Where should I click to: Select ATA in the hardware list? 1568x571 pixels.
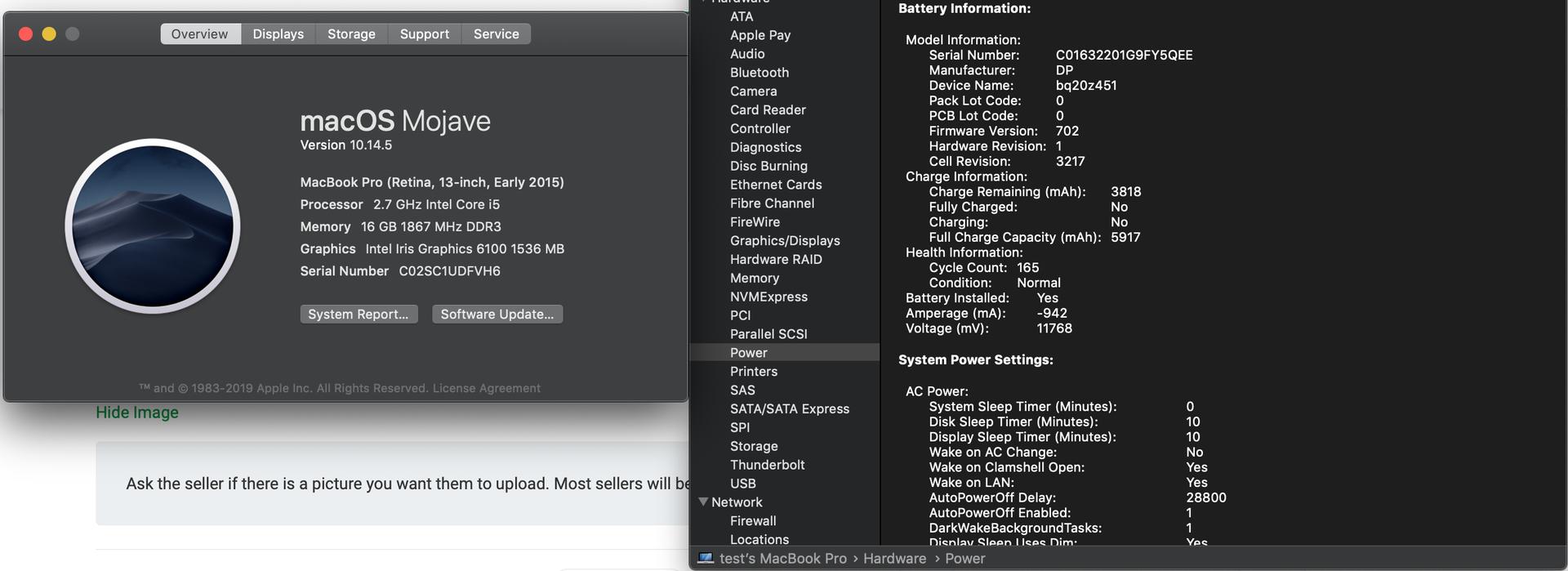[x=742, y=16]
